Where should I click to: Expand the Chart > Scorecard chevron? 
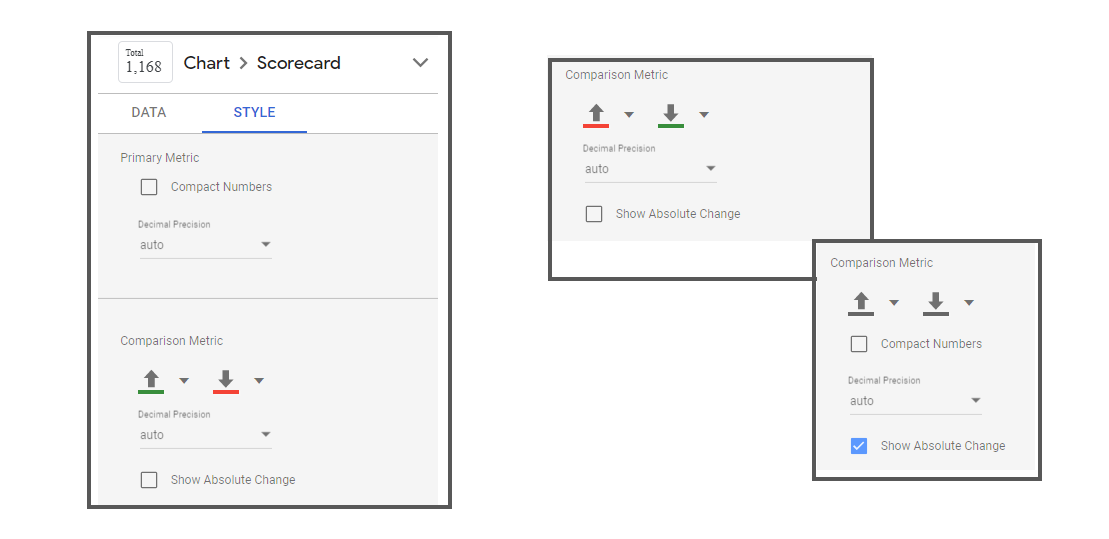click(420, 63)
